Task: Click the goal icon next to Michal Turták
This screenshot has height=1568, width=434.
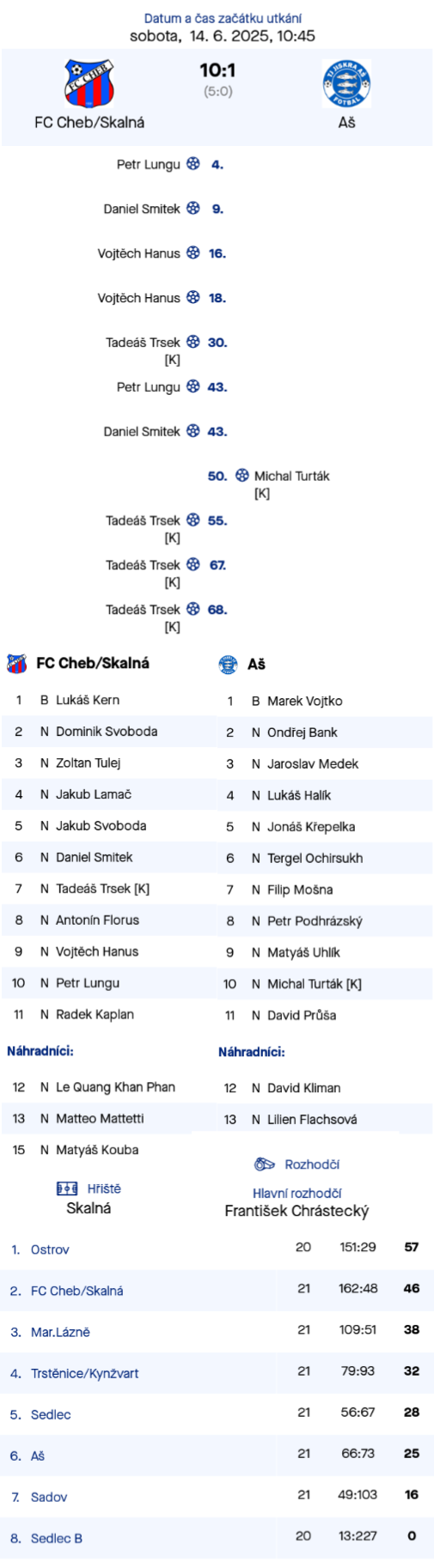Action: [x=242, y=475]
